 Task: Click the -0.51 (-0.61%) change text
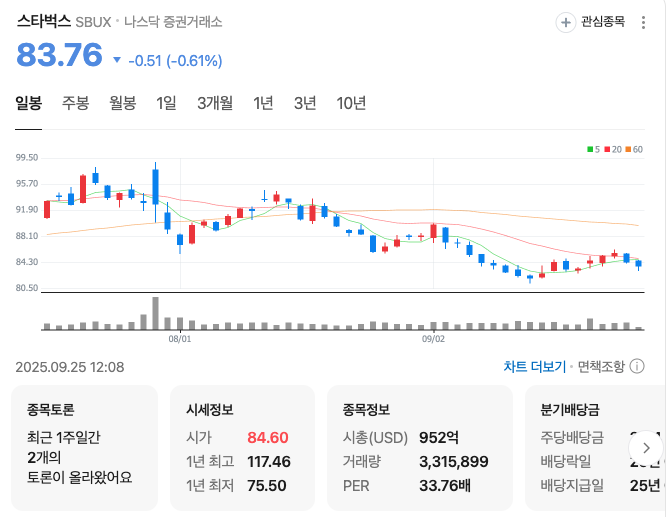(x=175, y=61)
